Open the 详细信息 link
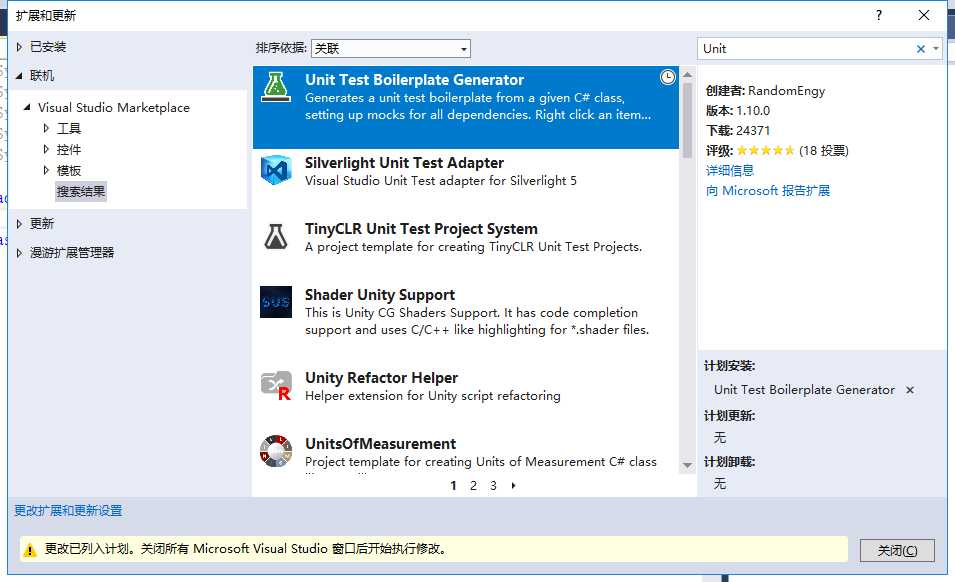Screen dimensions: 955x582 click(730, 170)
